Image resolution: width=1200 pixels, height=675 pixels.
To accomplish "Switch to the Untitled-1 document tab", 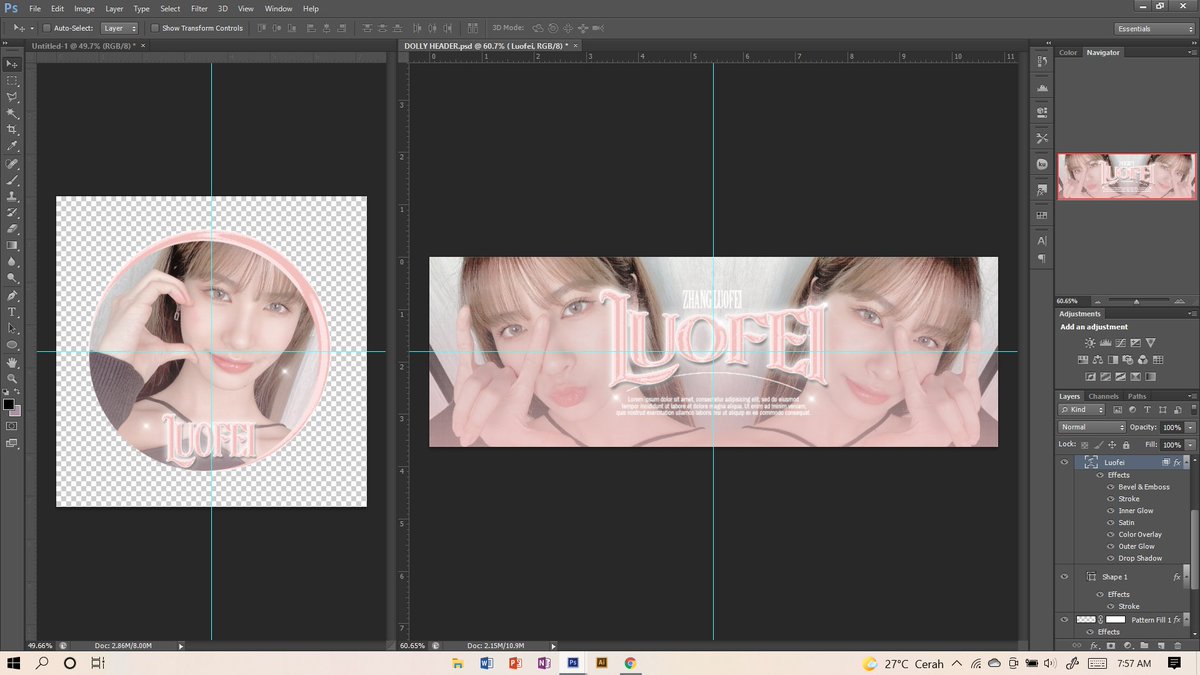I will point(84,46).
